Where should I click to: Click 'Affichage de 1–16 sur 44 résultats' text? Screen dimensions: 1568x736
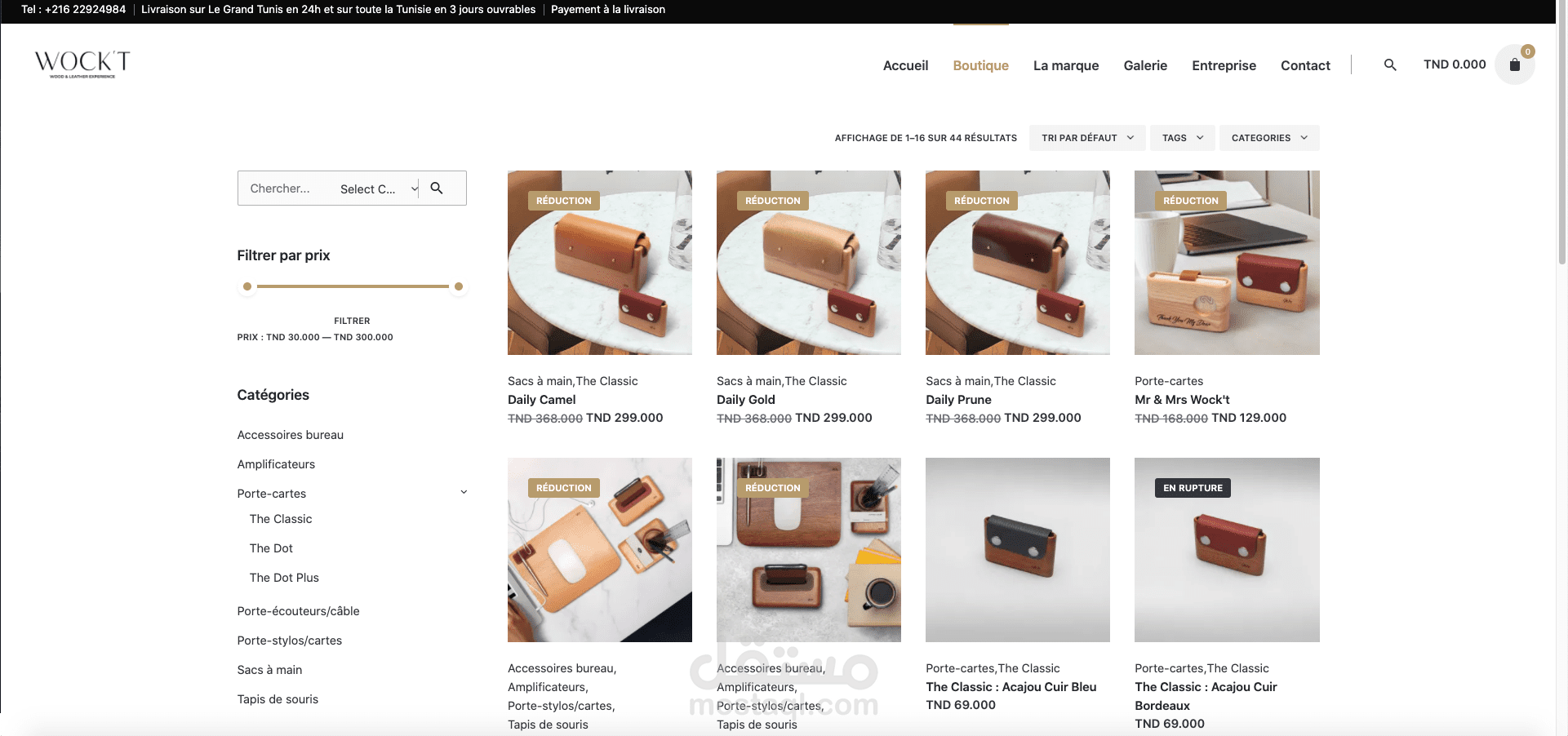click(x=926, y=138)
